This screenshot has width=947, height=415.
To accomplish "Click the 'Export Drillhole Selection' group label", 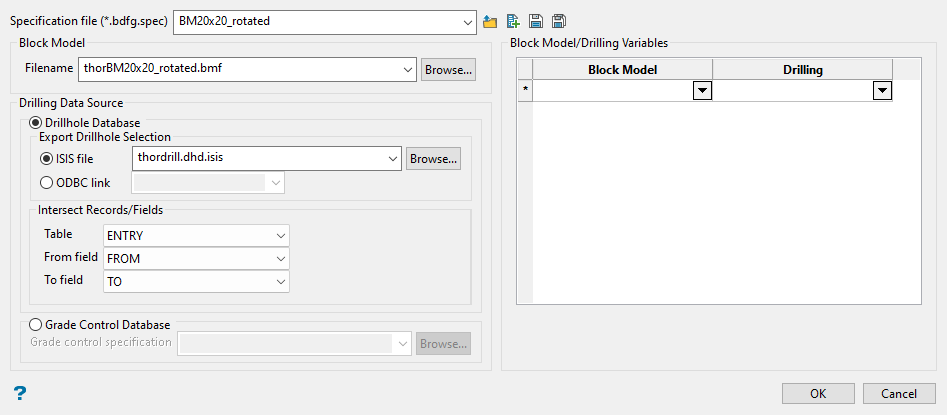I will (105, 137).
